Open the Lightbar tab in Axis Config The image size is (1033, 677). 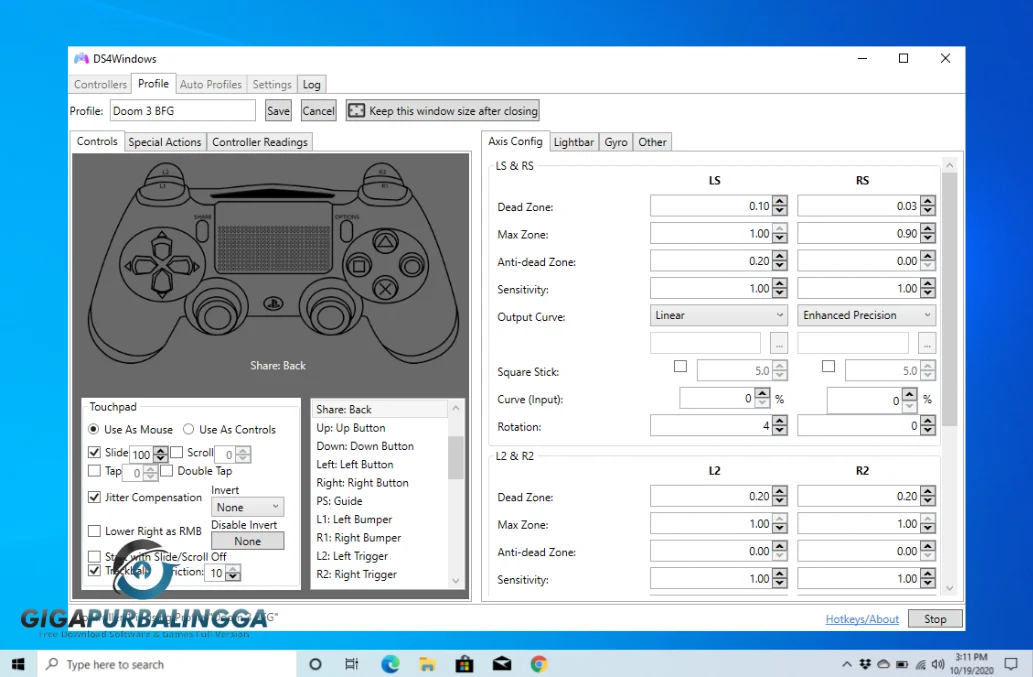[x=573, y=142]
